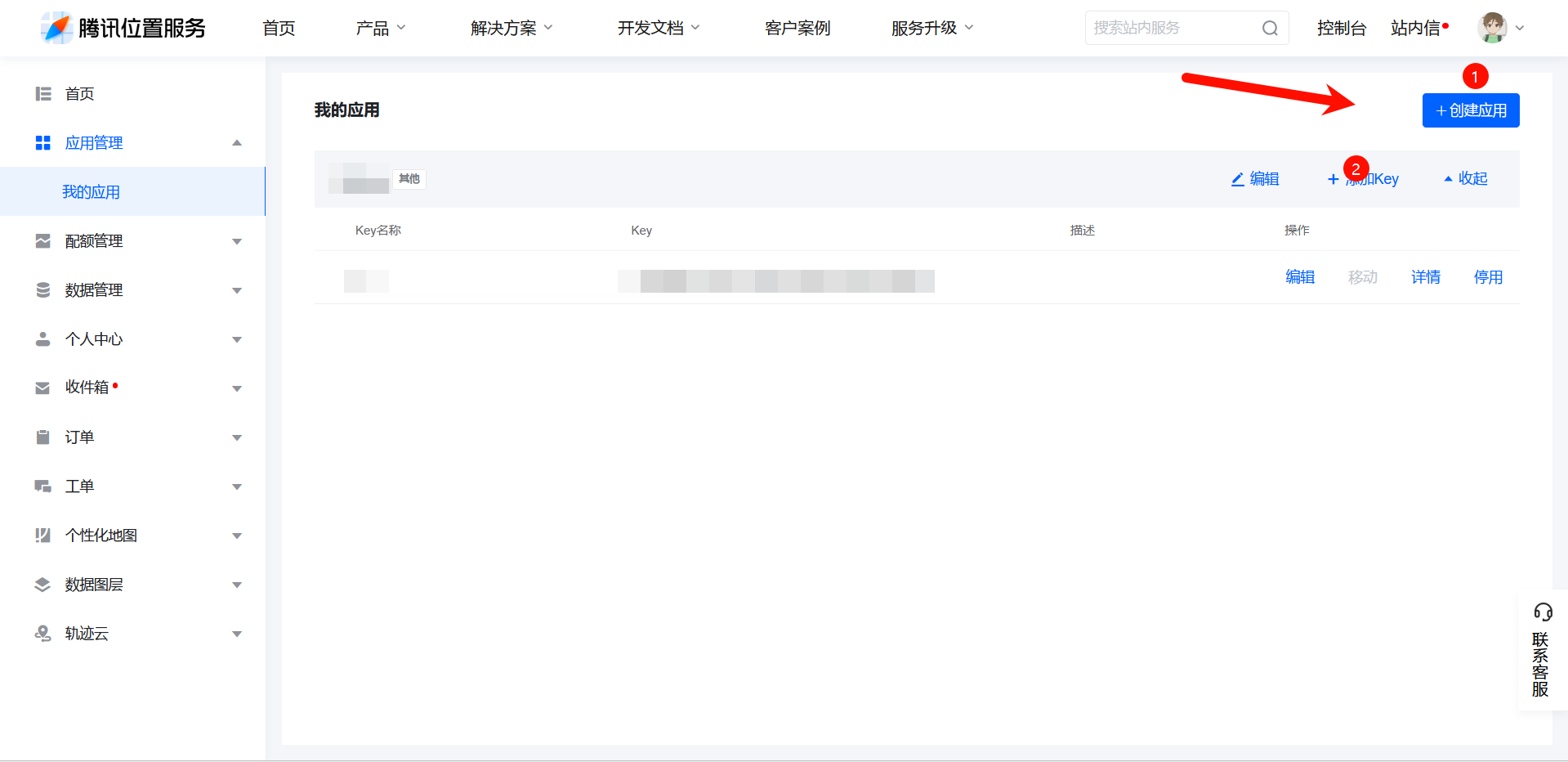Open 轨迹云 via its location icon
This screenshot has height=762, width=1568.
point(43,633)
